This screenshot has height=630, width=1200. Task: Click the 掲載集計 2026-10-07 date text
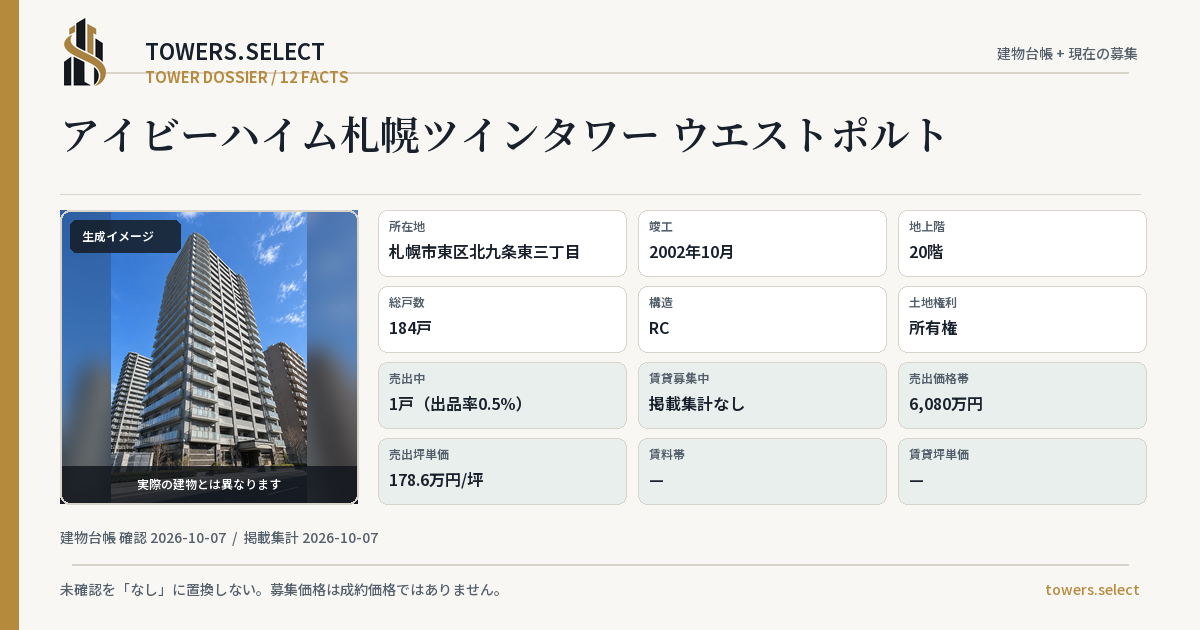click(311, 538)
